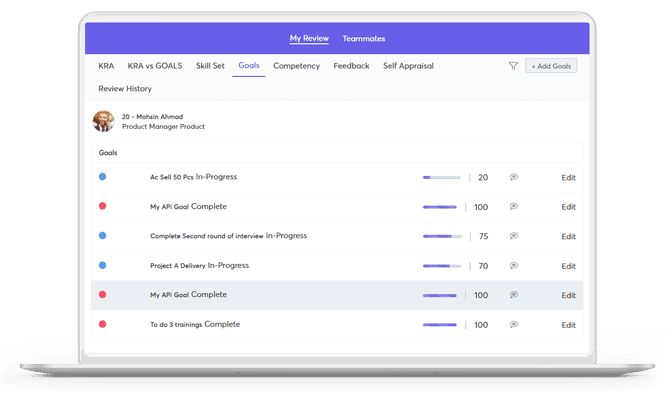Click blue status dot of Ac Sell 50 Pcs
672x400 pixels.
[x=102, y=177]
